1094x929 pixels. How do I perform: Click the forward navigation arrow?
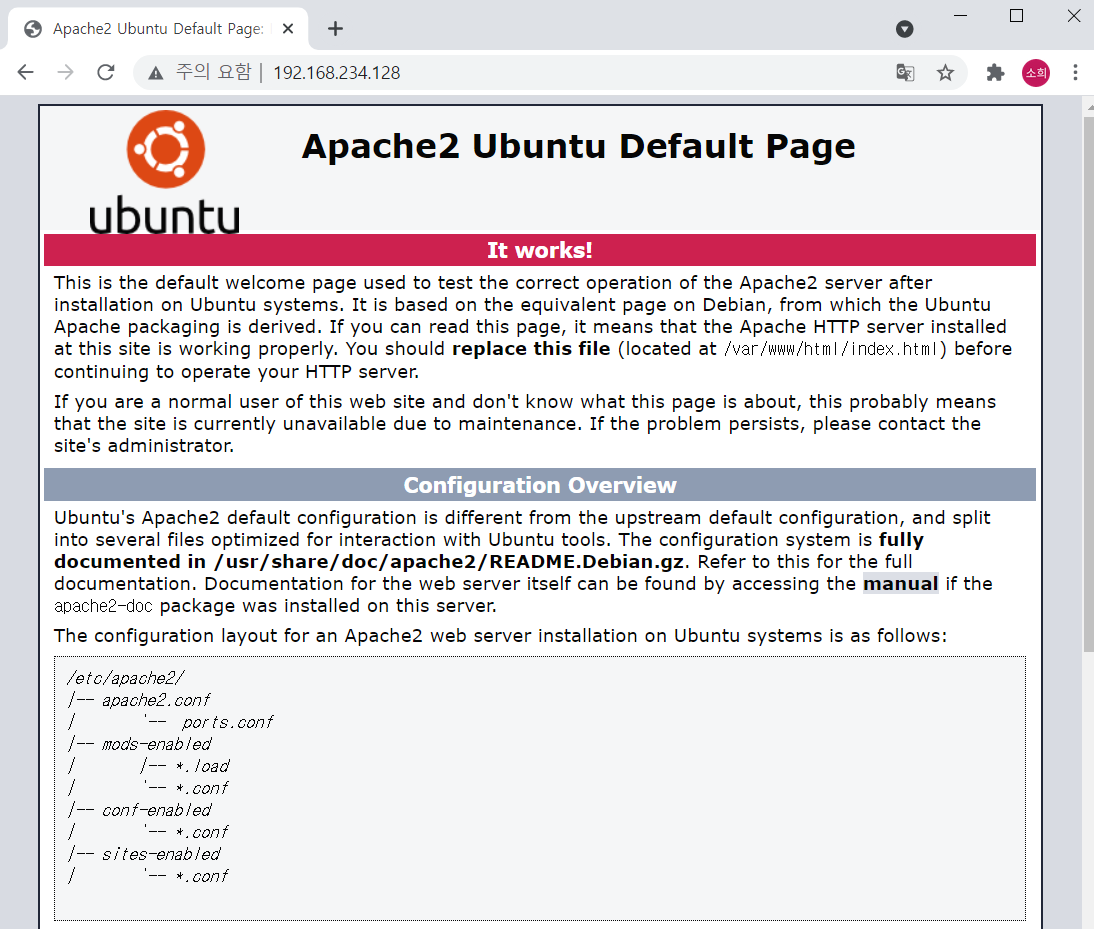66,73
